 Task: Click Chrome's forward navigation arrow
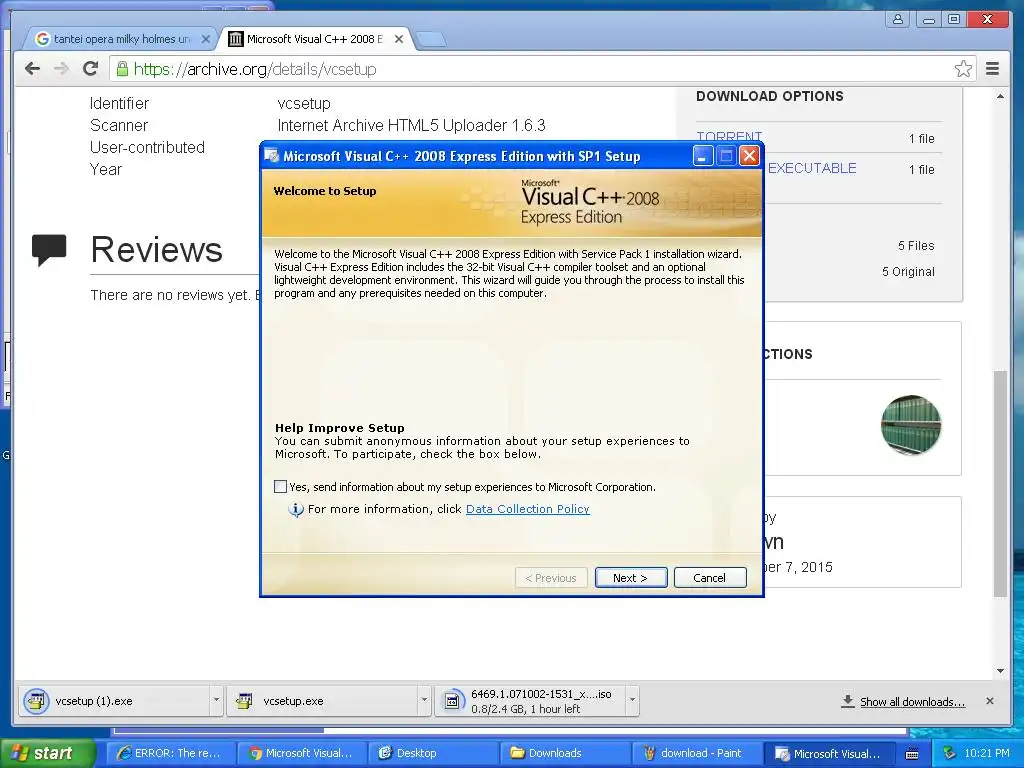click(61, 69)
